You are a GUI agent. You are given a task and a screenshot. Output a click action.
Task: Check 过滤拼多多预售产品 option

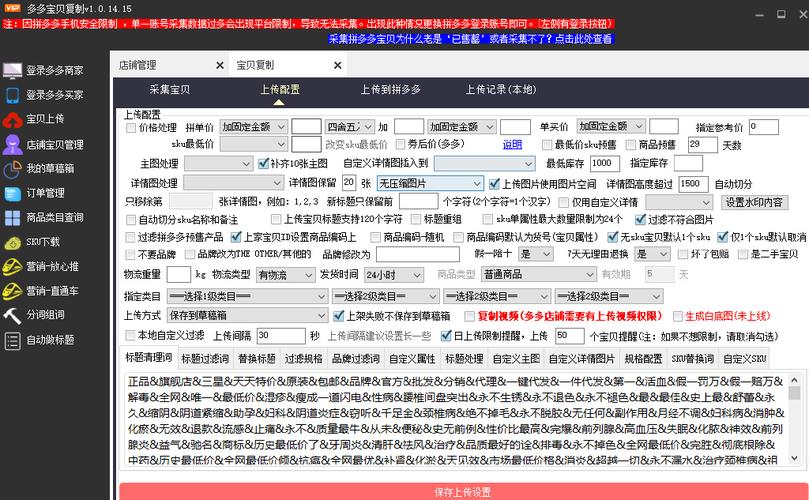coord(131,237)
